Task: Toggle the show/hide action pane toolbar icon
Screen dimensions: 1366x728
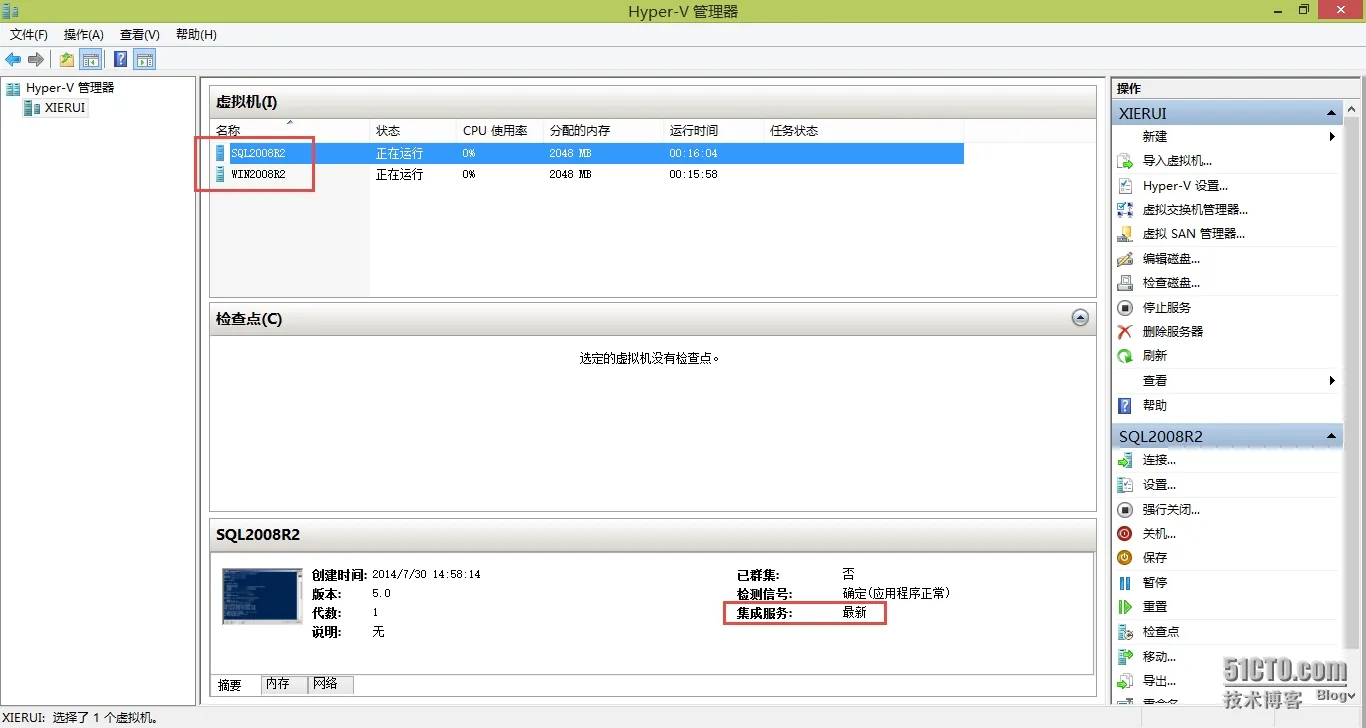Action: [144, 60]
